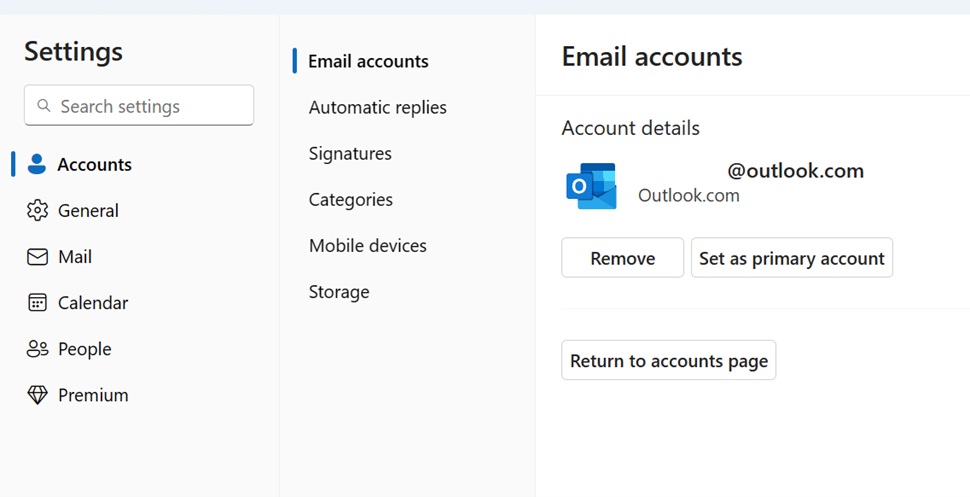Click the magnifier icon in the search box
The height and width of the screenshot is (497, 970).
coord(43,106)
